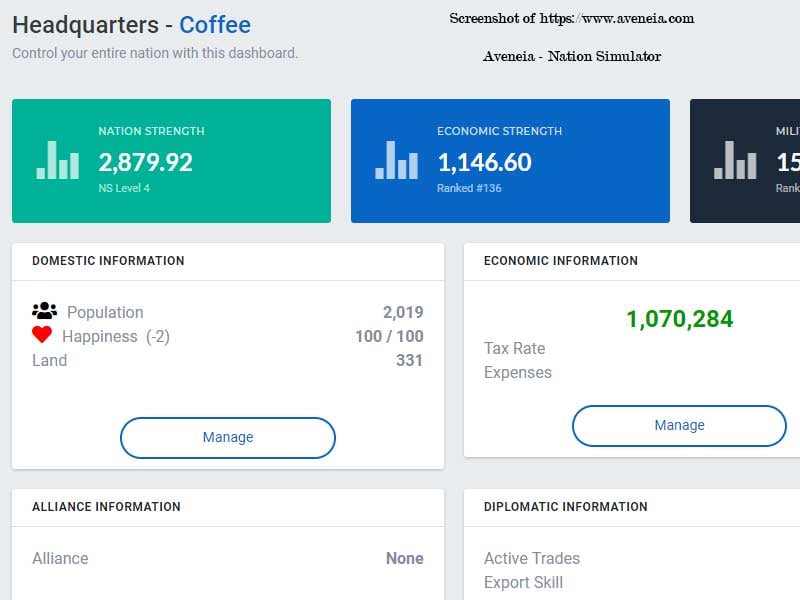Click the Land value 331

[x=409, y=360]
